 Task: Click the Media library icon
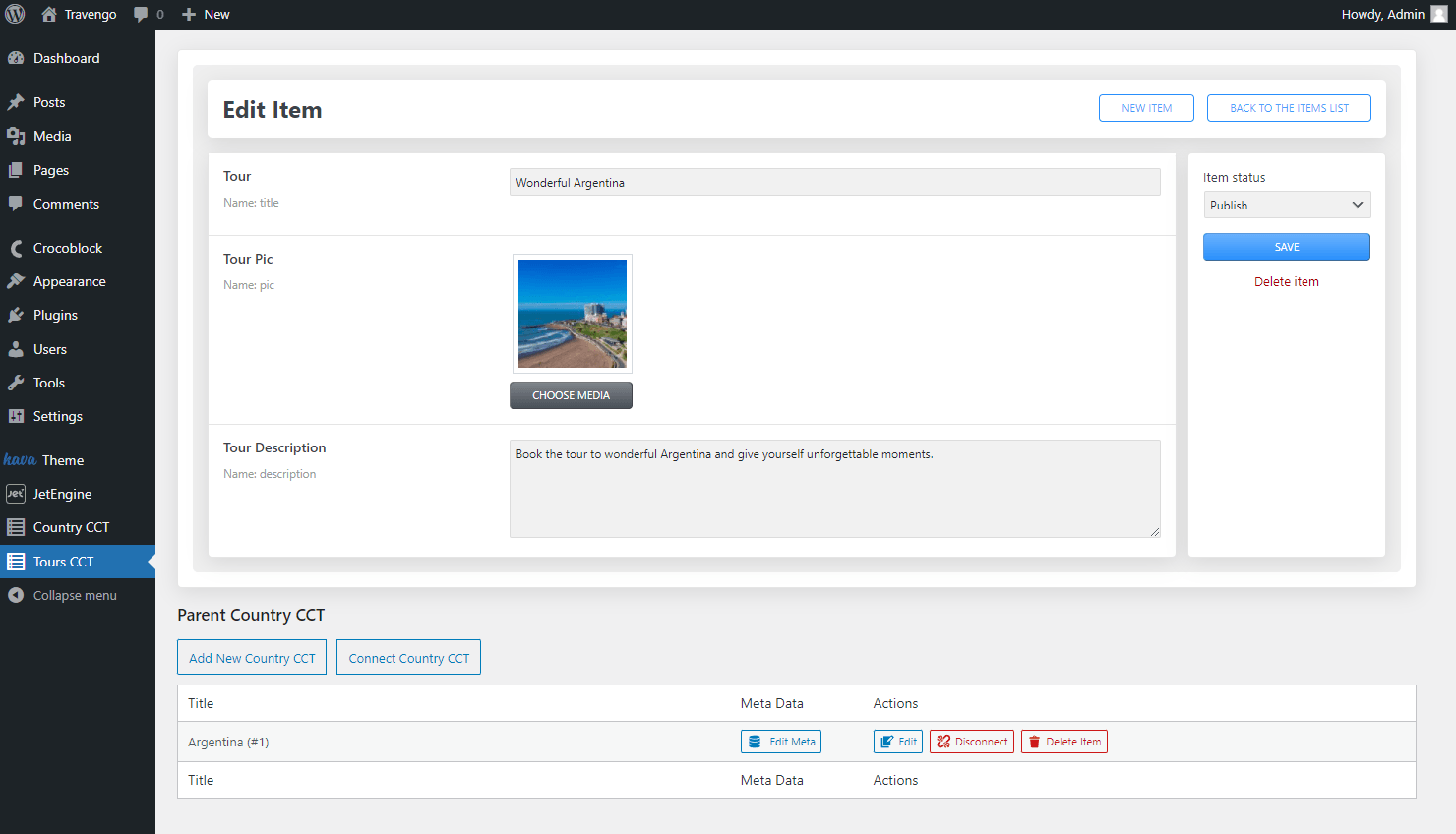point(16,136)
